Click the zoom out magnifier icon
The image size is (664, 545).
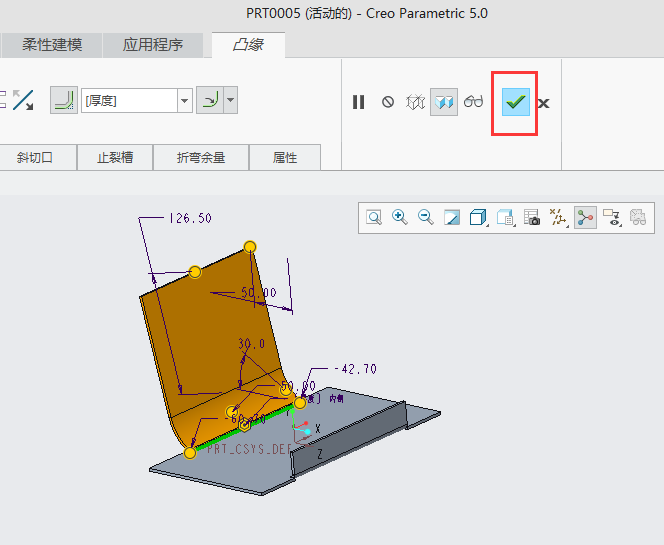pos(426,217)
